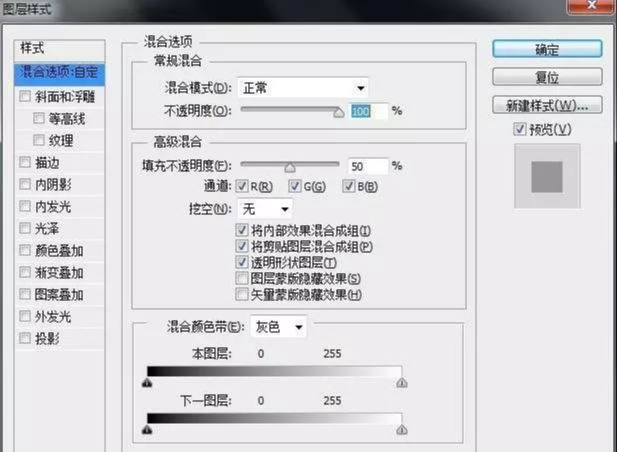Click the 新建样式(W)... button

pos(547,105)
